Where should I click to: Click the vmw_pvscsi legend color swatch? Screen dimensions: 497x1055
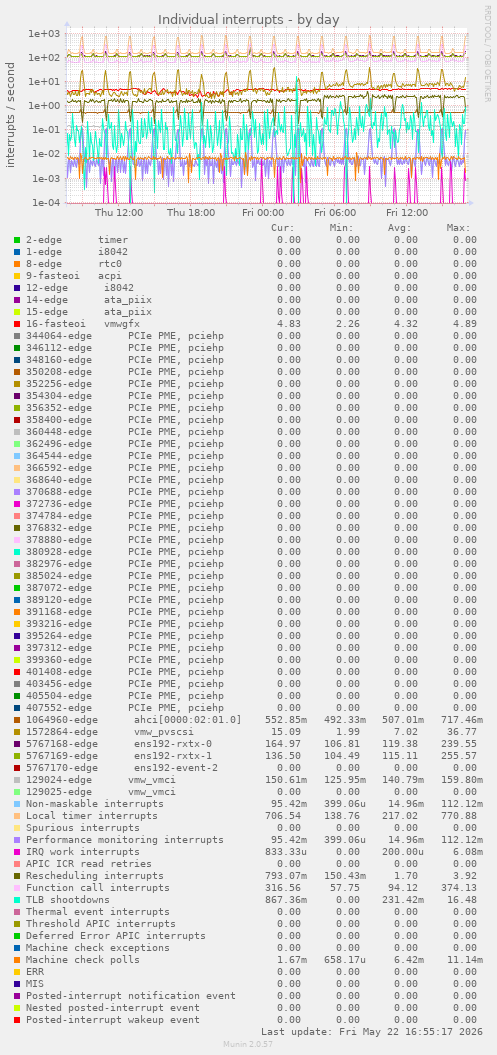point(17,732)
